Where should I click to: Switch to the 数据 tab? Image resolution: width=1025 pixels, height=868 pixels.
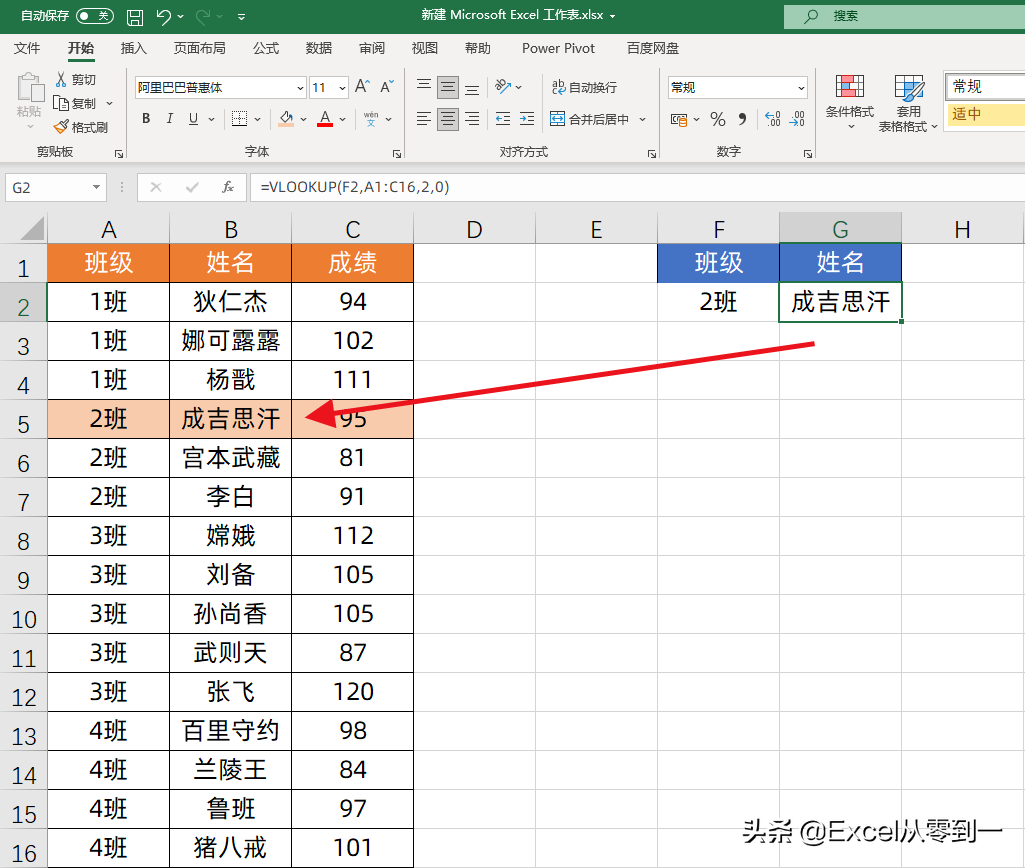[319, 48]
